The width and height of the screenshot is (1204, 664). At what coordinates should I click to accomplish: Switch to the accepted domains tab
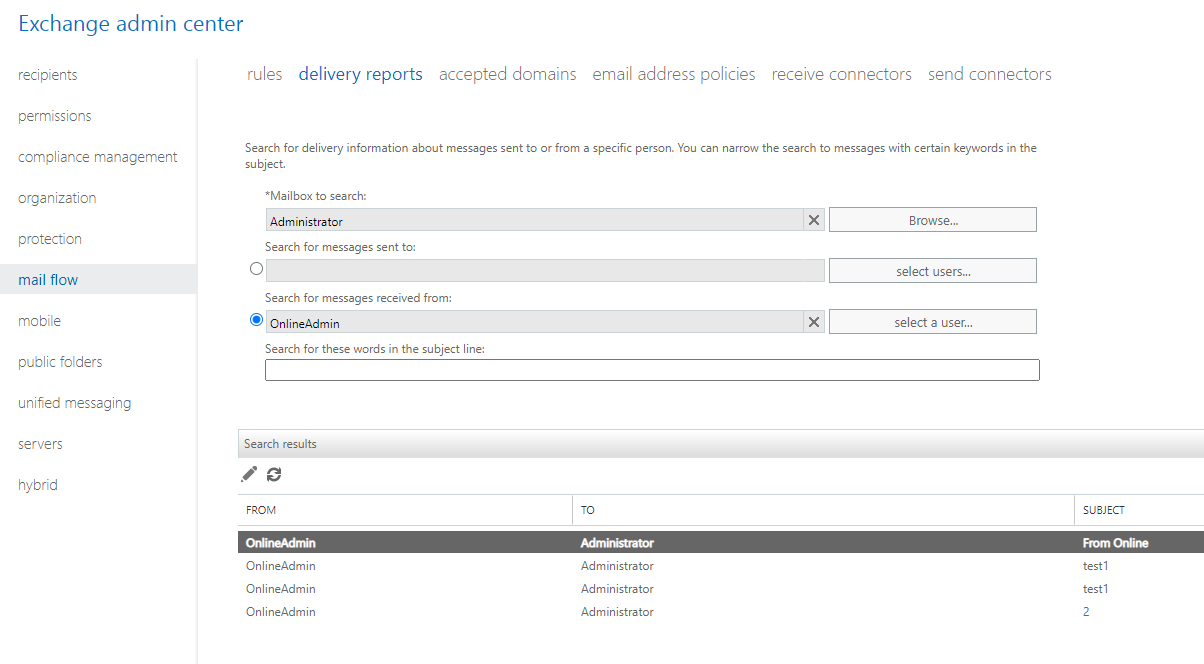[508, 74]
